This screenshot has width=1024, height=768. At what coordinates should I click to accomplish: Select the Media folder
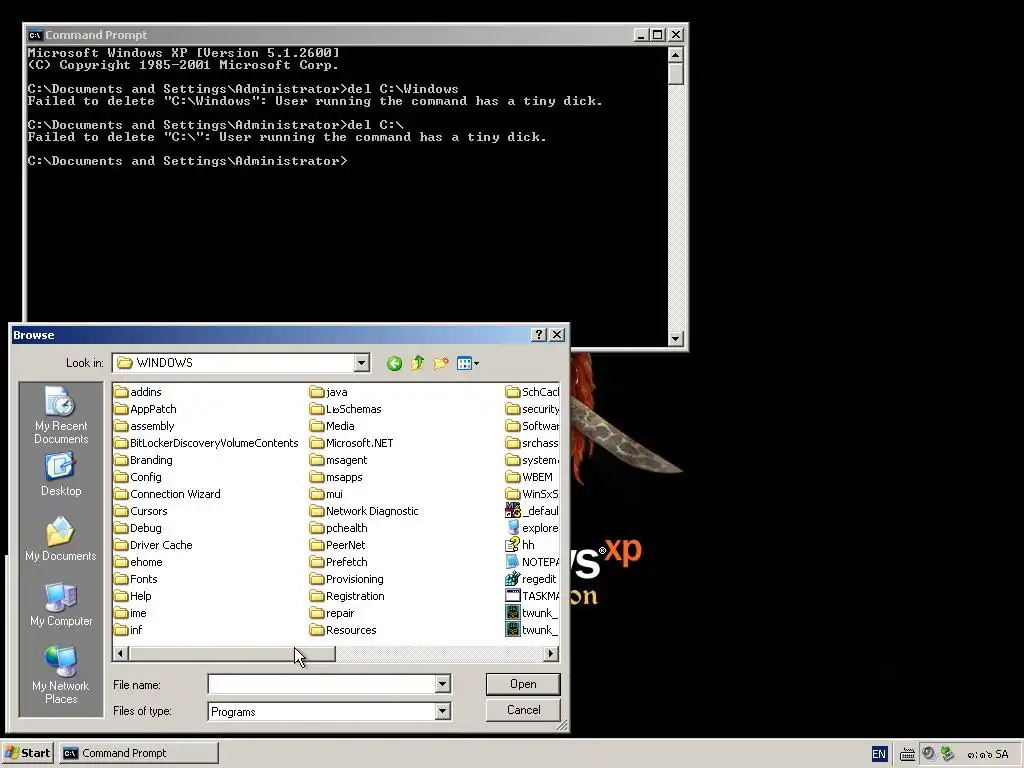coord(332,426)
